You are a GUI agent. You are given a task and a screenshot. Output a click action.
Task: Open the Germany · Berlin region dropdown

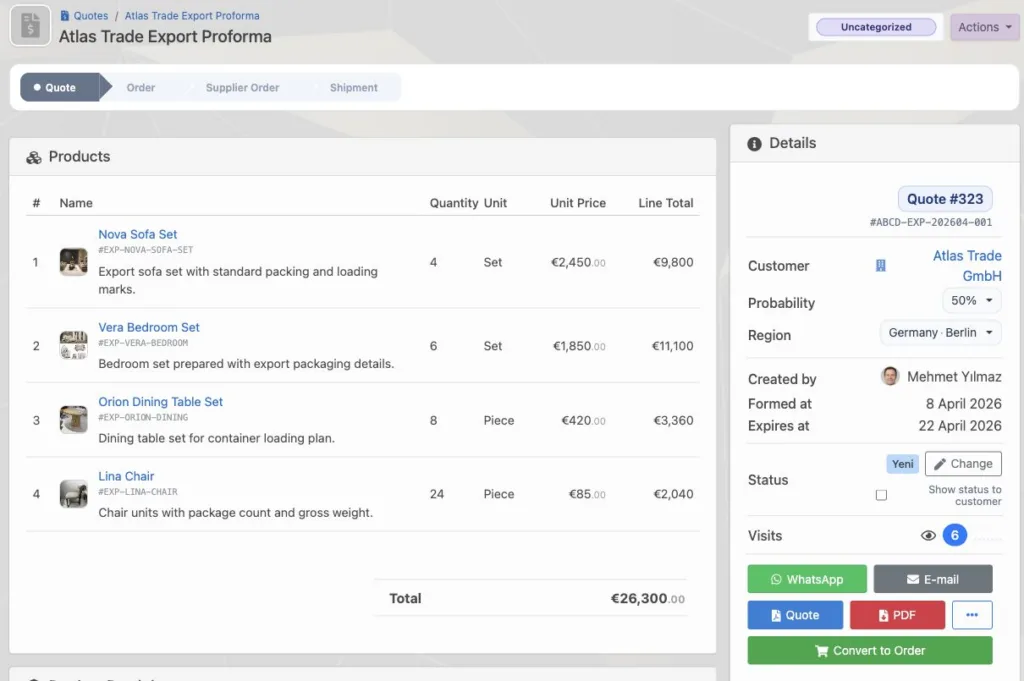(x=940, y=332)
